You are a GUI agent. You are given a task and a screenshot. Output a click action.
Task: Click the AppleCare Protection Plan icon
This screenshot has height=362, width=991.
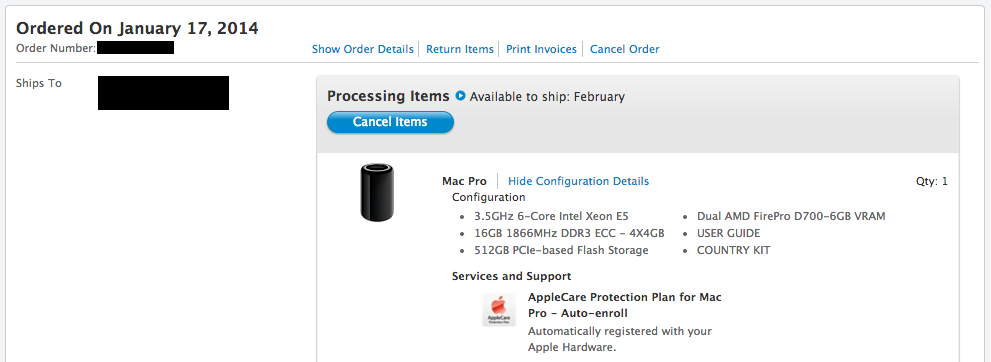tap(499, 310)
